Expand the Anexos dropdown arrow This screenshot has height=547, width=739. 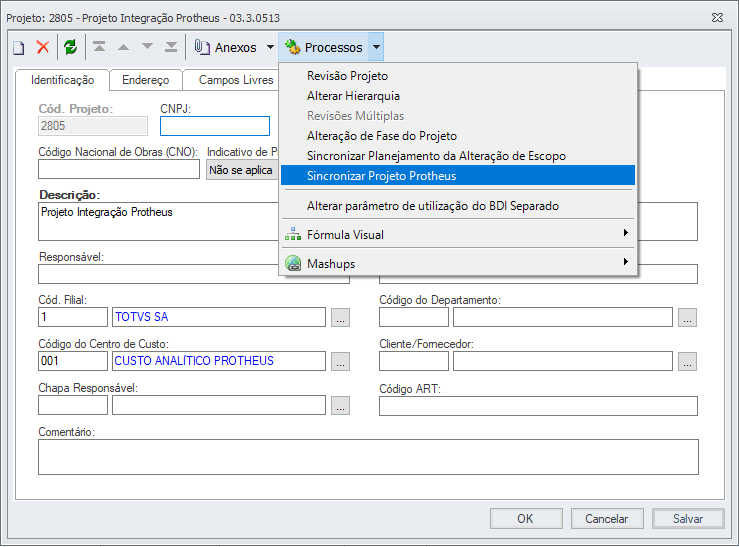271,47
